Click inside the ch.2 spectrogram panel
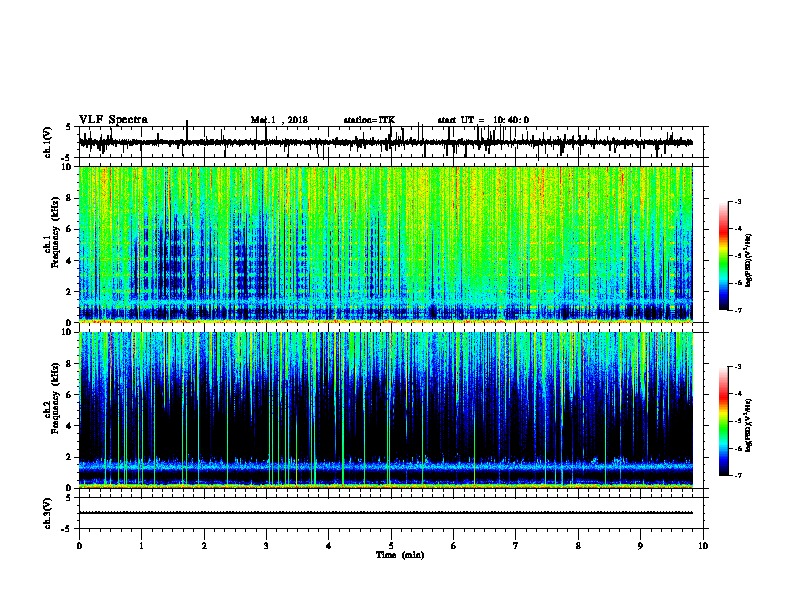This screenshot has width=792, height=612. (386, 410)
